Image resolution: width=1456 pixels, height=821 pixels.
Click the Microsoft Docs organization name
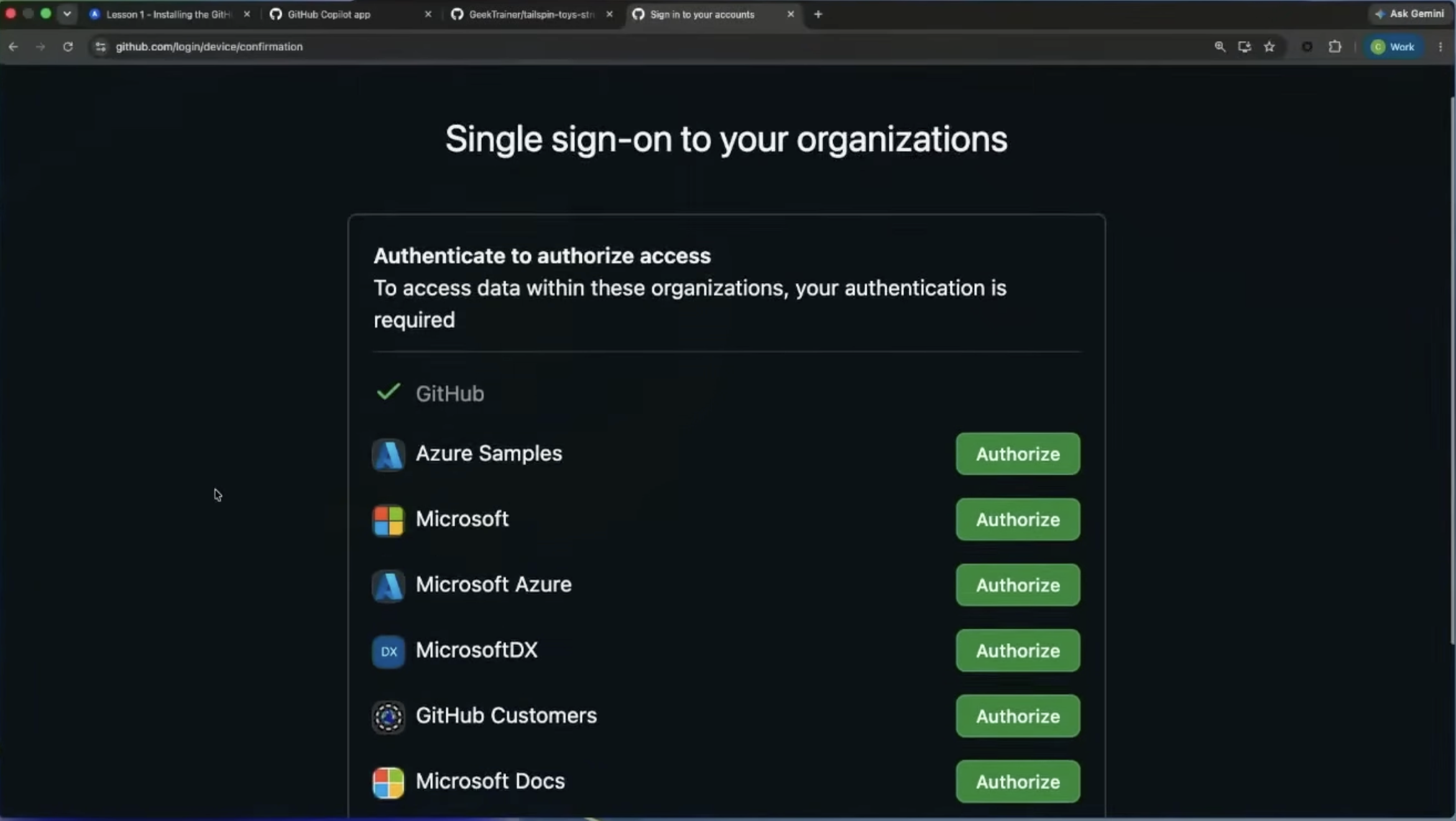(490, 781)
